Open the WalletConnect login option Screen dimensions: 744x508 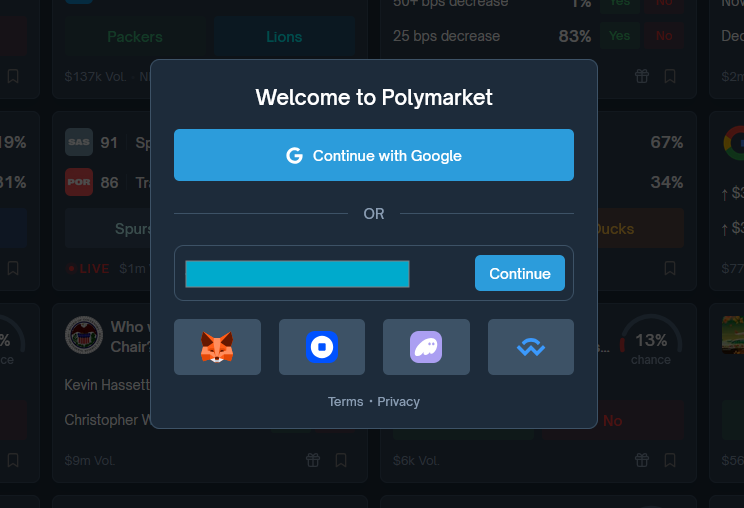[x=530, y=347]
